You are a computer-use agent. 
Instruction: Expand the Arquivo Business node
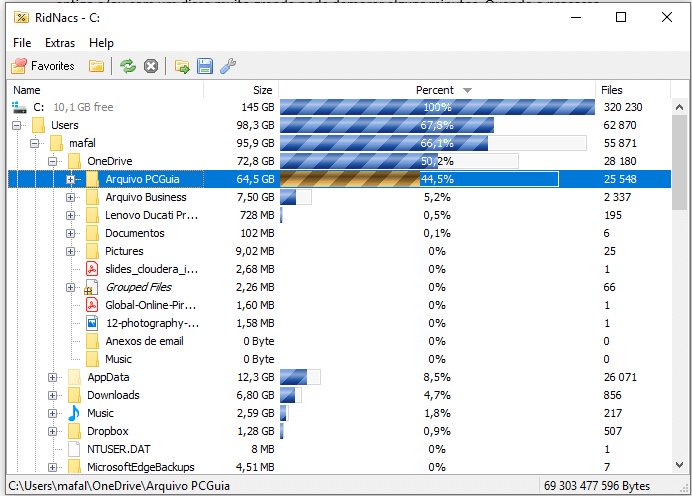tap(71, 197)
